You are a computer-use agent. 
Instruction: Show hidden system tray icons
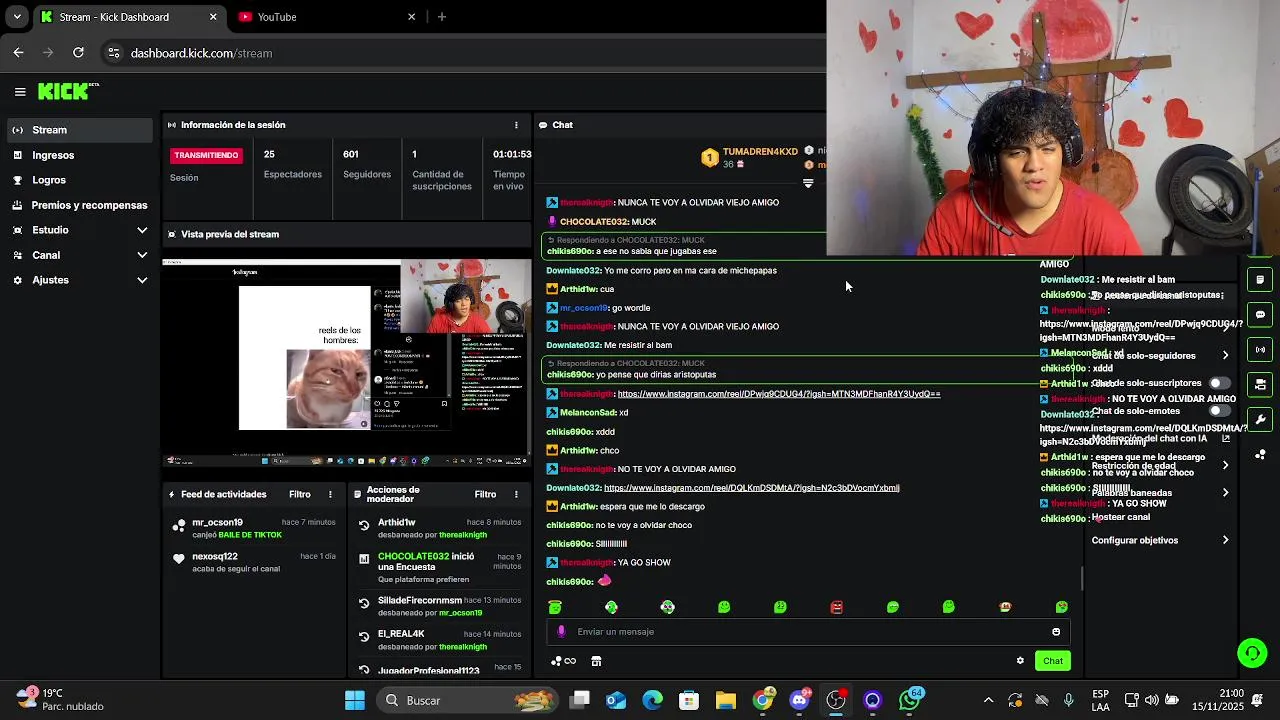(988, 700)
